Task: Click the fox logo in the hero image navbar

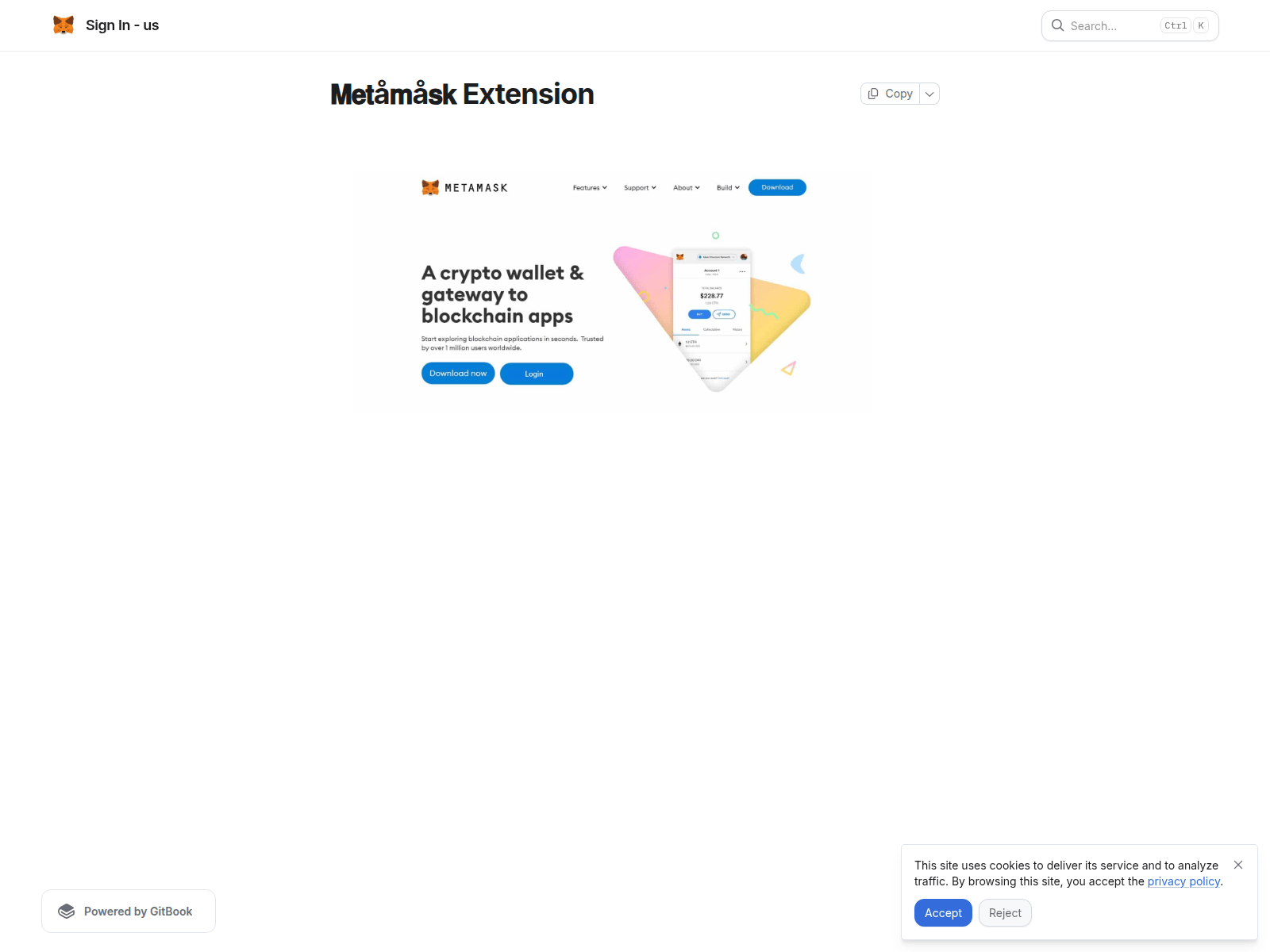Action: (x=431, y=187)
